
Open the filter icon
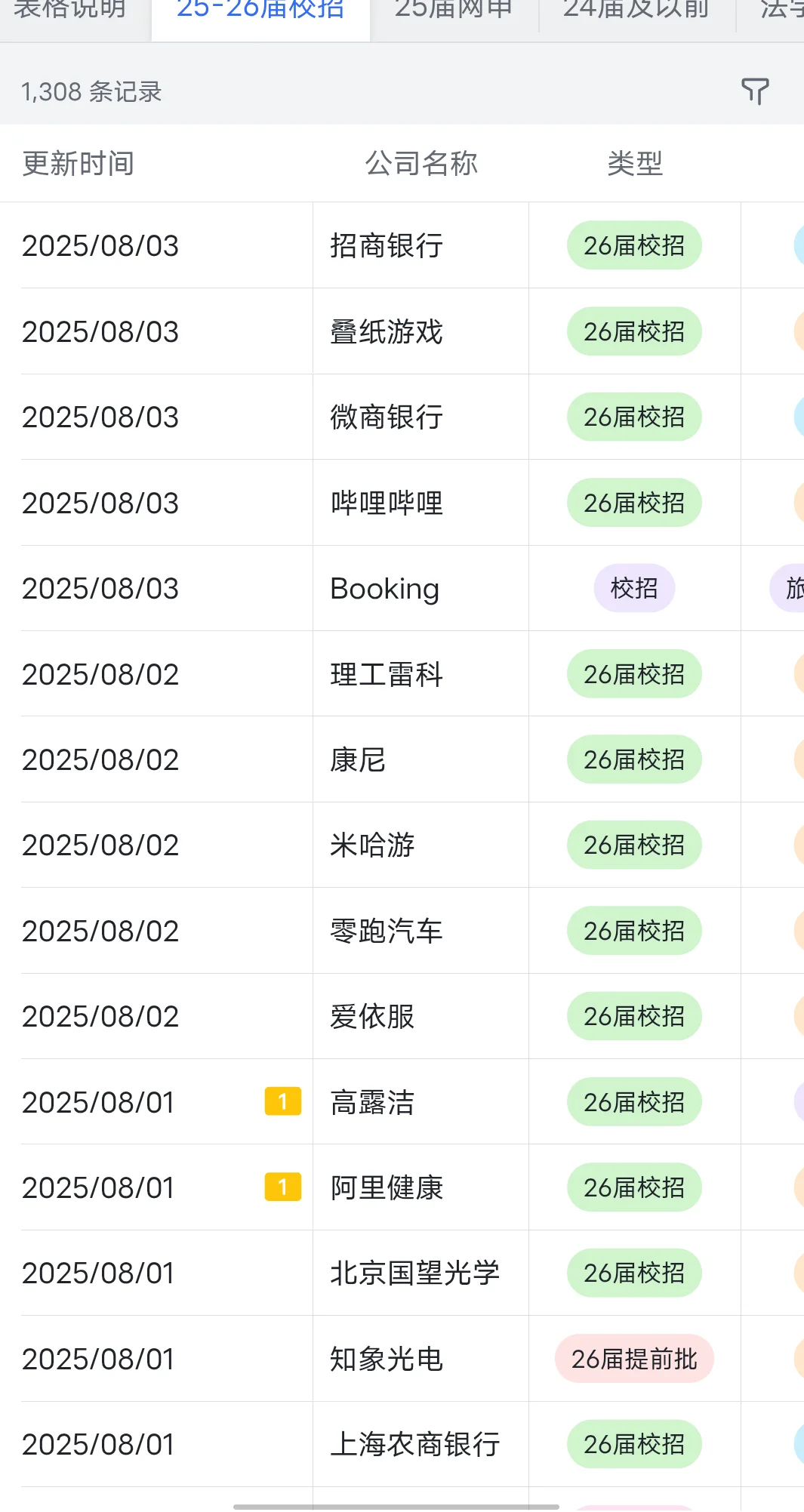[x=755, y=91]
